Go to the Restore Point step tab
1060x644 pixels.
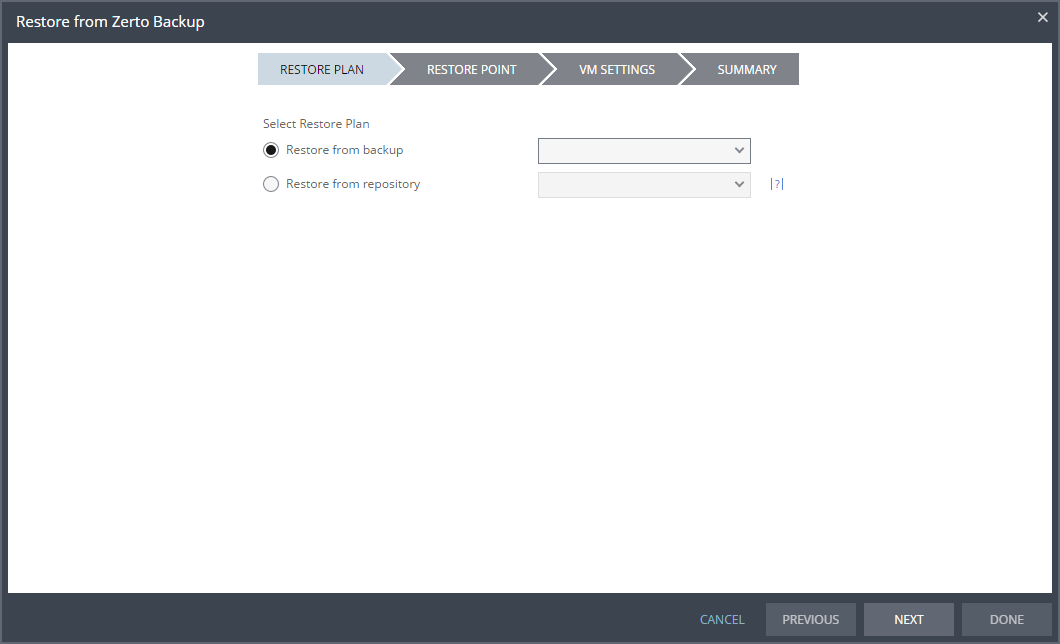click(x=471, y=70)
